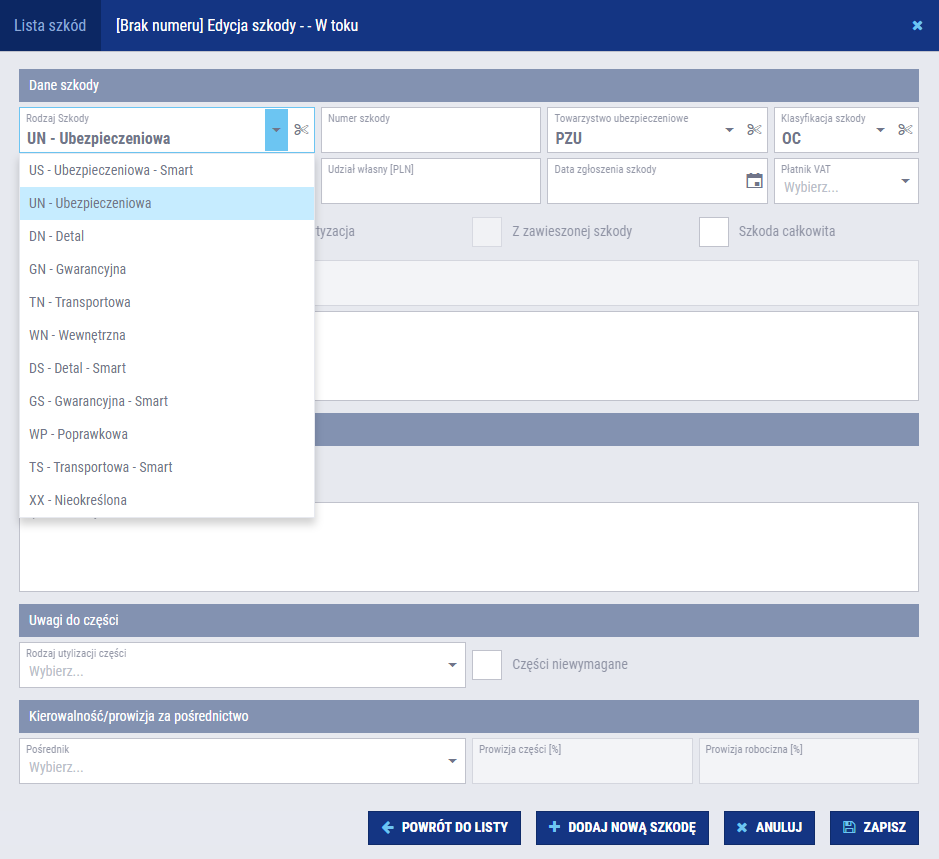Enable the Części niewymagane checkbox
The height and width of the screenshot is (859, 939).
tap(487, 664)
